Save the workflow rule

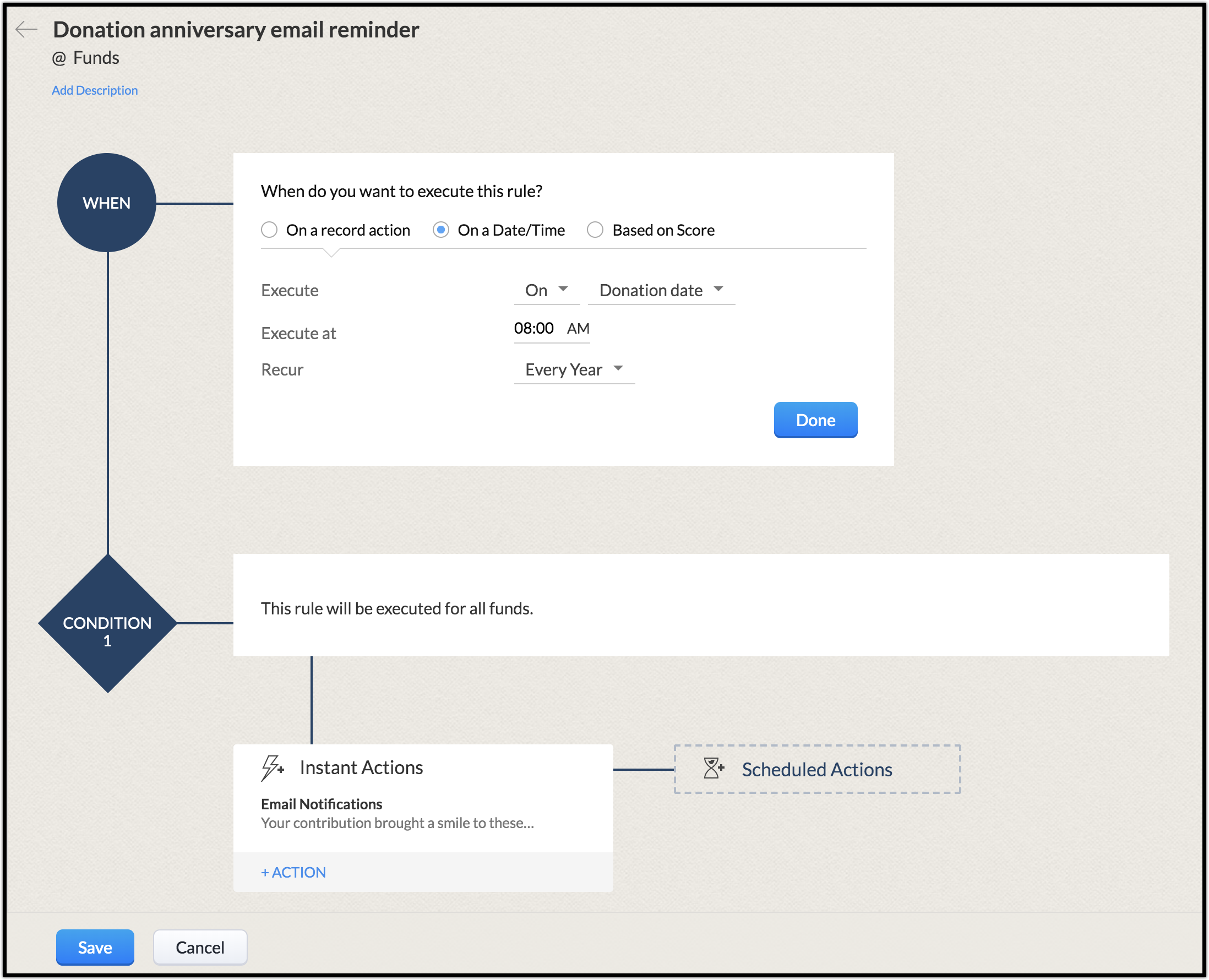click(95, 948)
